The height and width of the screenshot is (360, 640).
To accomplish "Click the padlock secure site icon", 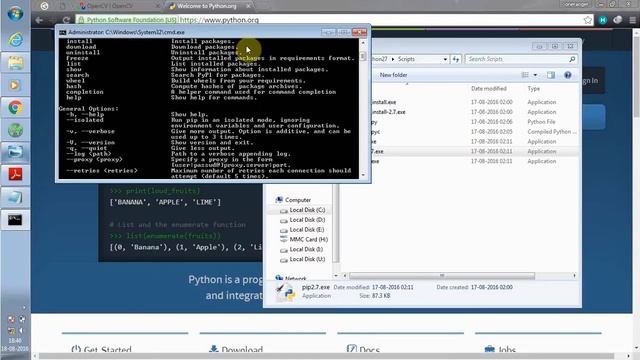I will click(x=81, y=20).
